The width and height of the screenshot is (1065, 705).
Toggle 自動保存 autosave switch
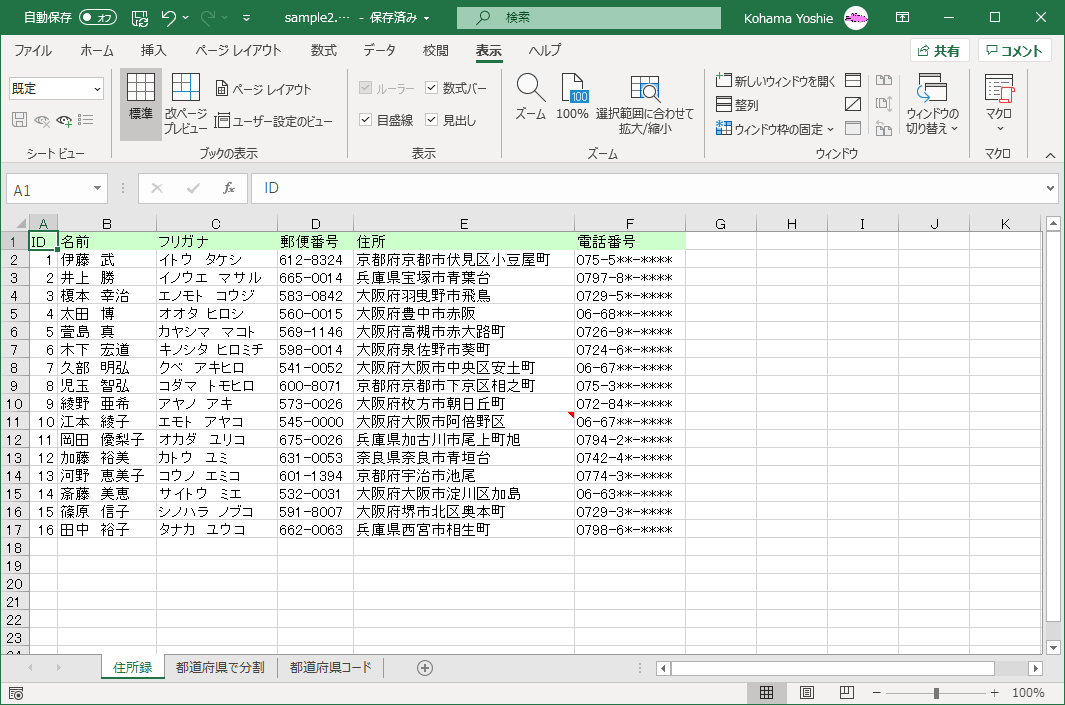[98, 18]
